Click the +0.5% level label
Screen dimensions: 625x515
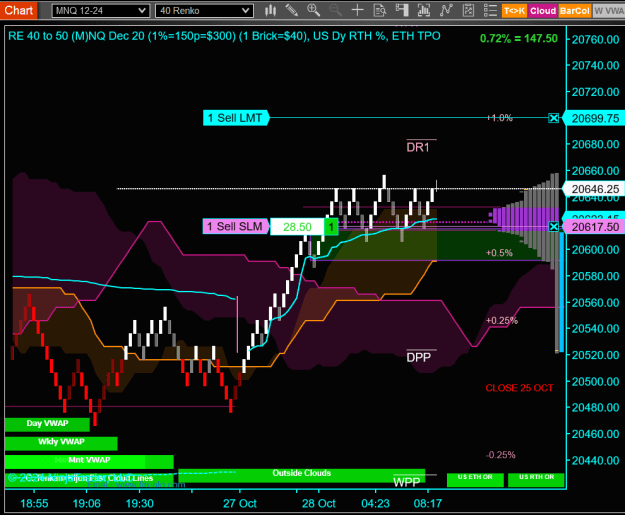click(499, 253)
